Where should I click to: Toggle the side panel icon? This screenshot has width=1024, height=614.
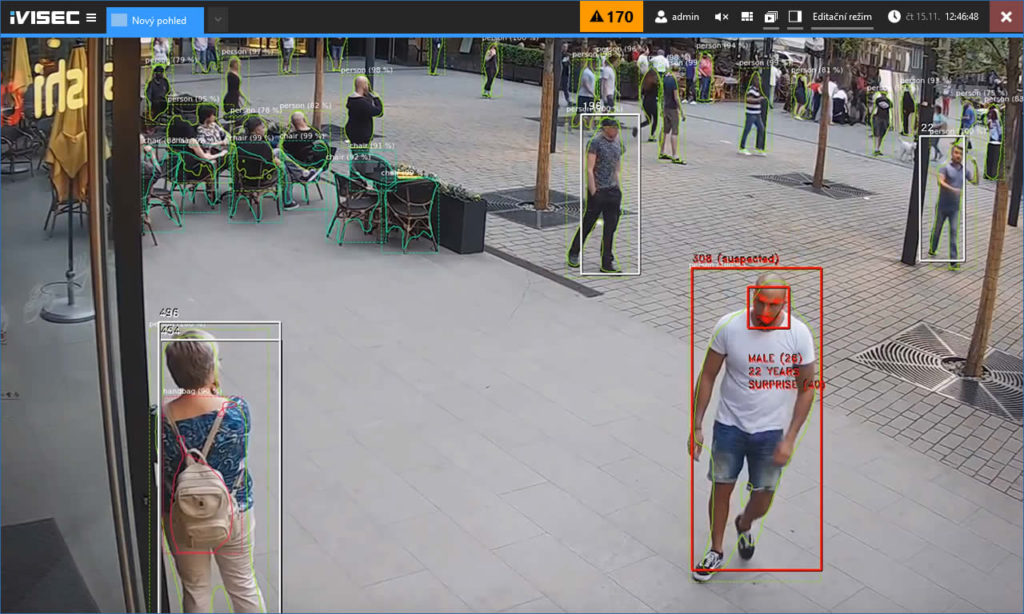pyautogui.click(x=795, y=17)
